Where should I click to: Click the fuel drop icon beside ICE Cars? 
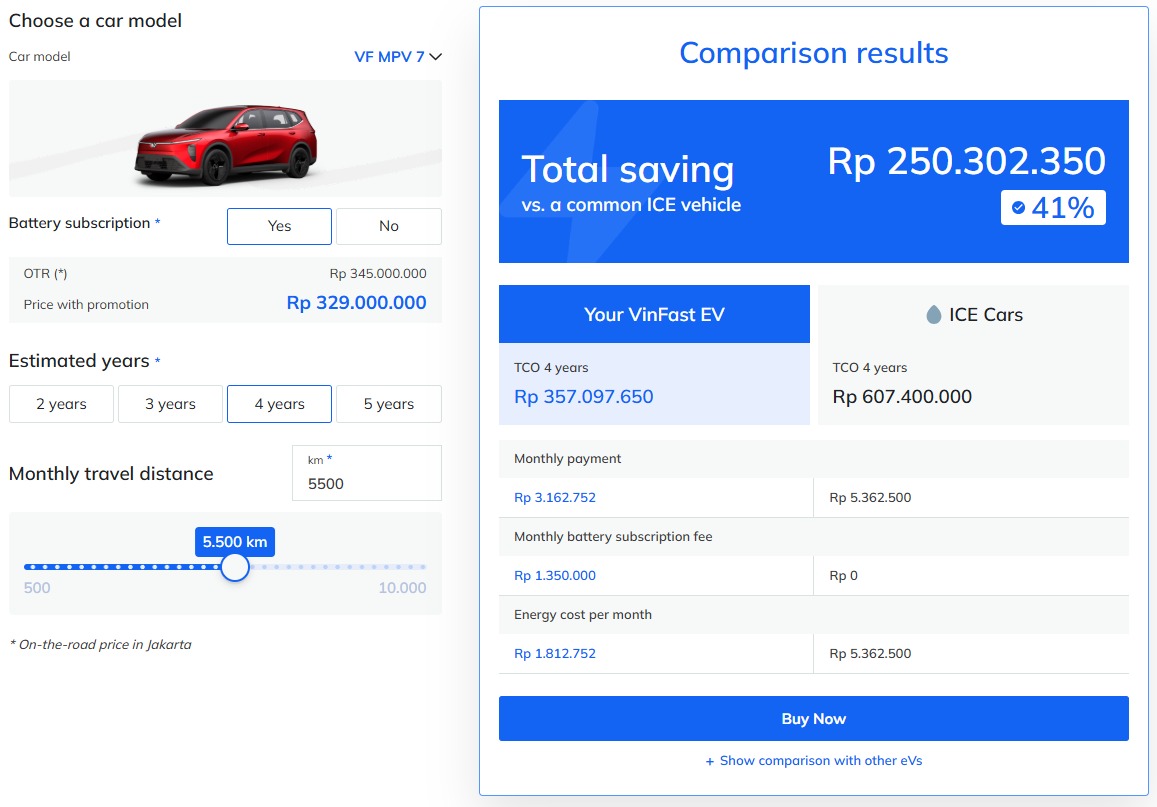[933, 315]
